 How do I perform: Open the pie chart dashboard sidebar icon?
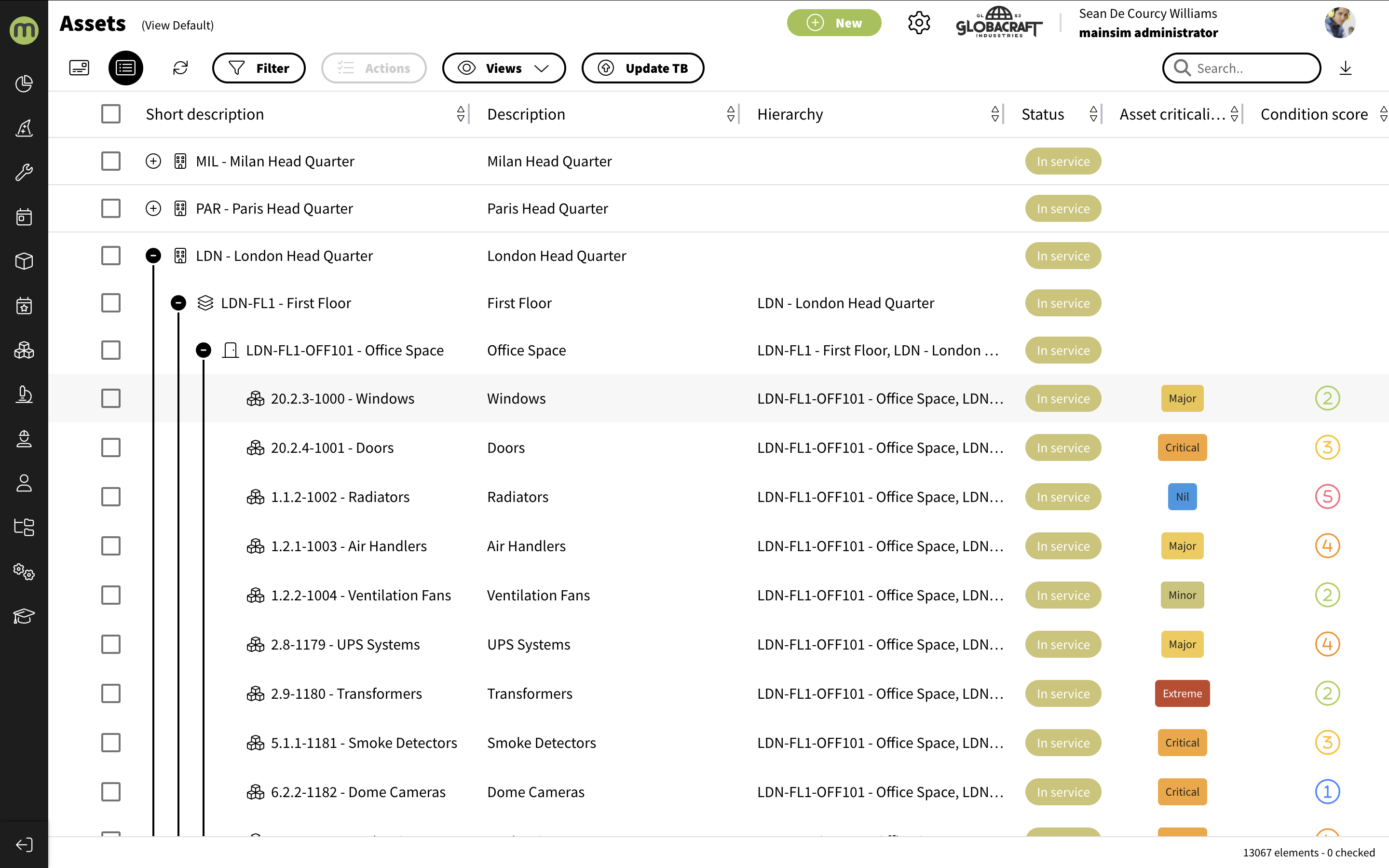click(x=24, y=84)
